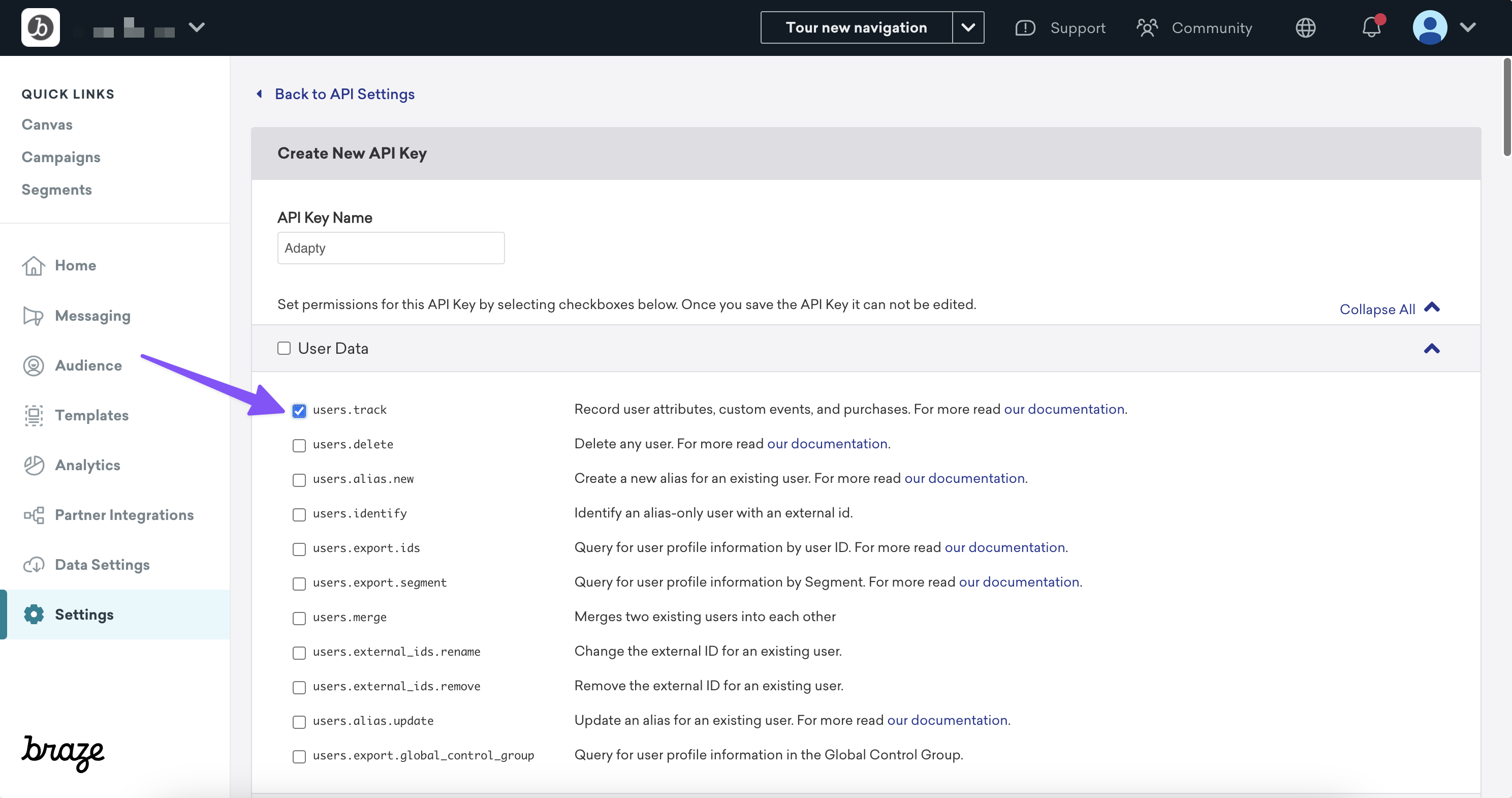Open the Audience menu in sidebar
This screenshot has width=1512, height=798.
pos(88,365)
